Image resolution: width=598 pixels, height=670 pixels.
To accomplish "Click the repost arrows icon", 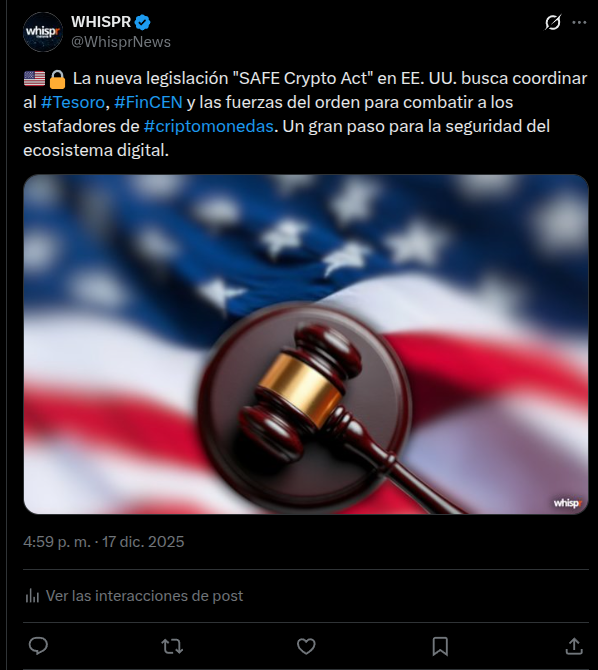I will click(172, 646).
